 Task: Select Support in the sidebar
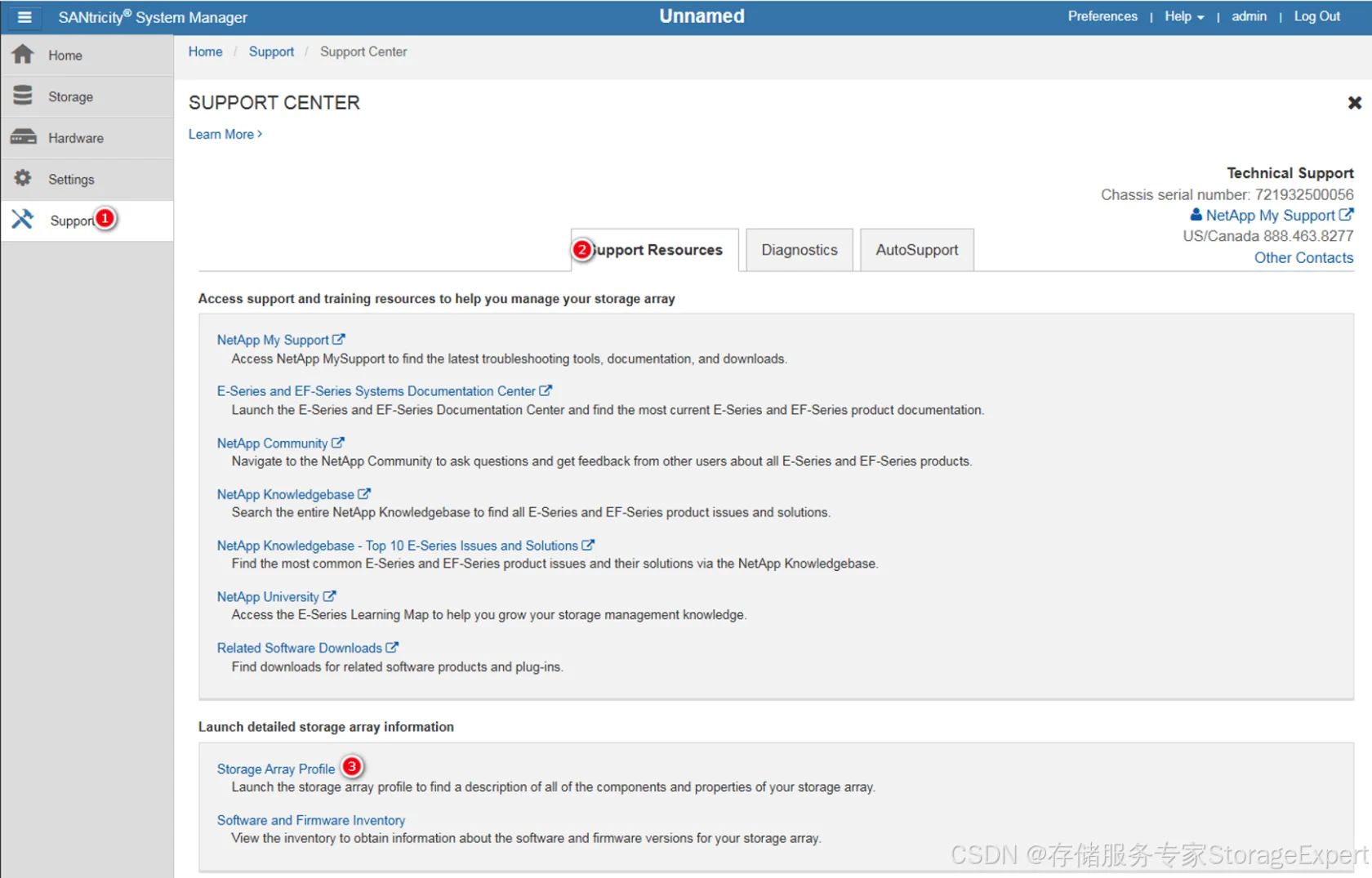87,221
